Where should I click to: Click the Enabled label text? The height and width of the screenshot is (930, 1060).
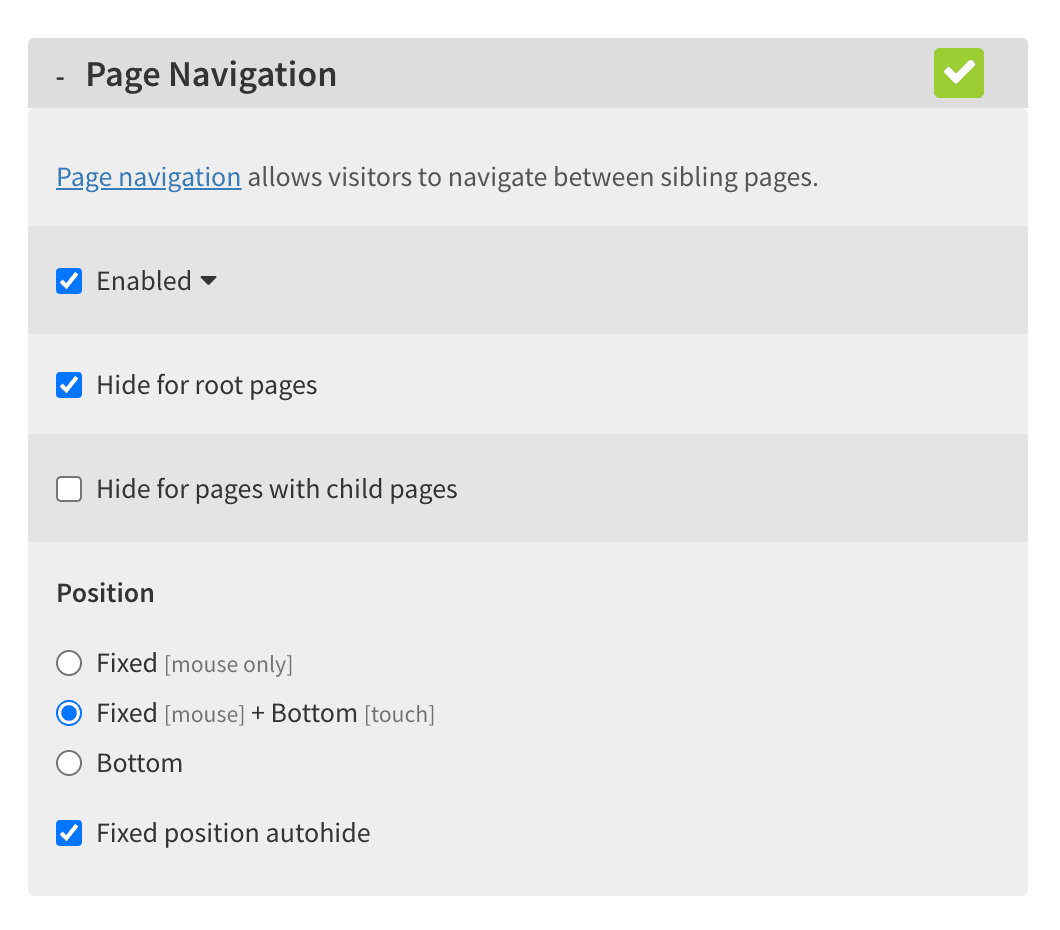[144, 281]
